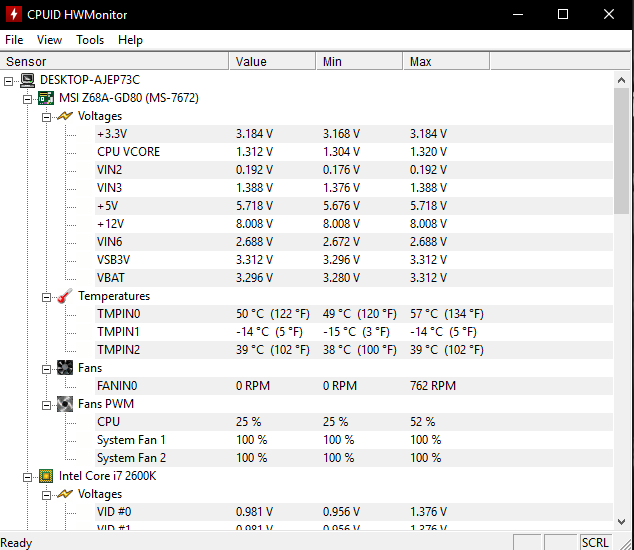The width and height of the screenshot is (634, 550).
Task: Minimize the HWMonitor window
Action: (x=518, y=15)
